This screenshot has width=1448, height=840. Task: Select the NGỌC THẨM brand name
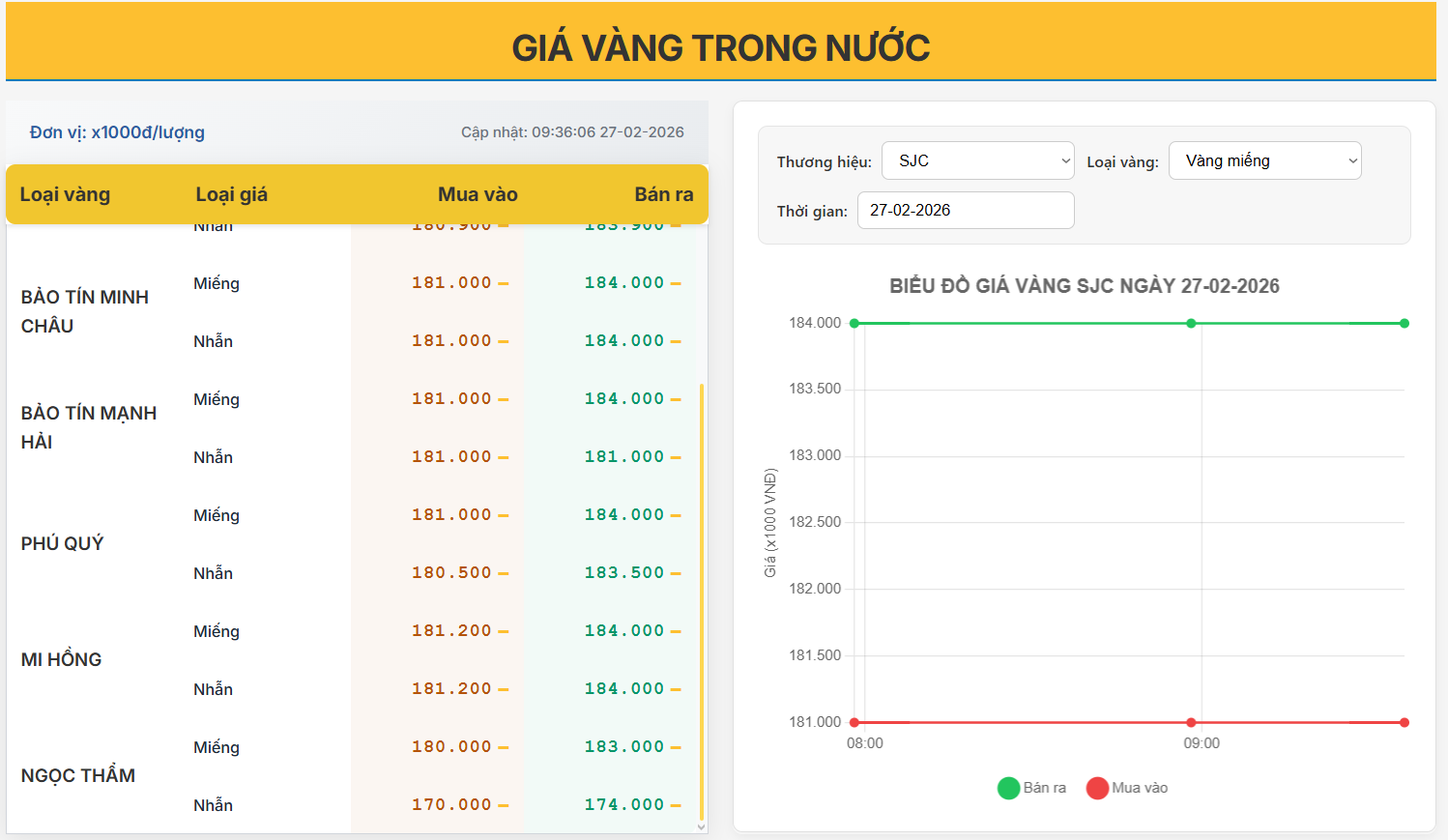tap(78, 775)
